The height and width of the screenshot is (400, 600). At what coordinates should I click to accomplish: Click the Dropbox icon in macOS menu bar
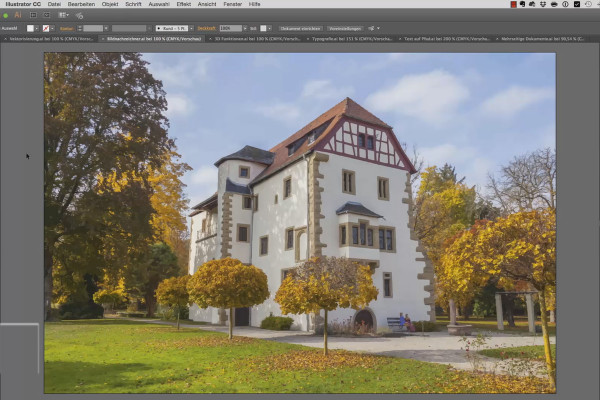[543, 4]
